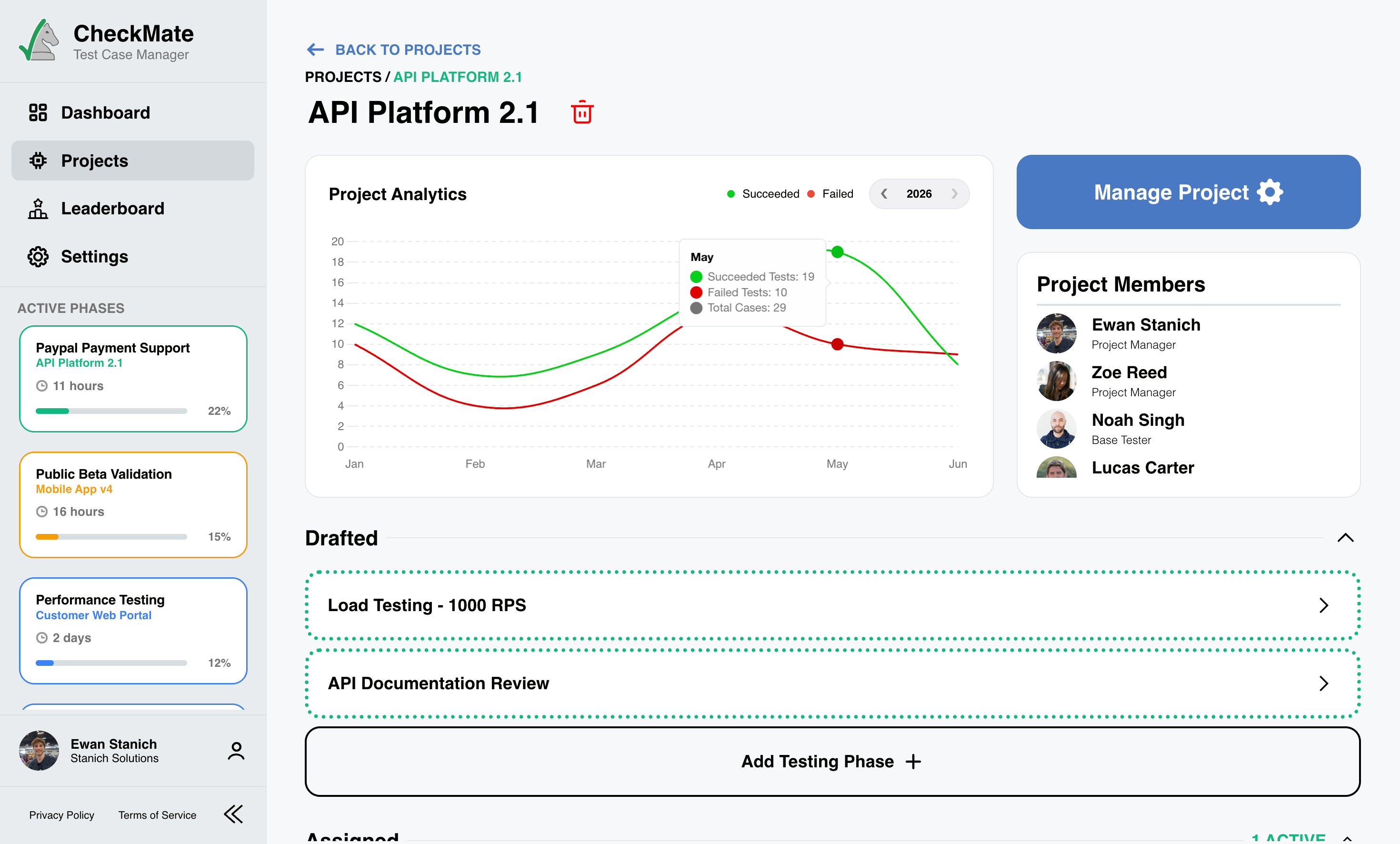This screenshot has height=844, width=1400.
Task: Open the API Documentation Review phase
Action: pos(833,683)
